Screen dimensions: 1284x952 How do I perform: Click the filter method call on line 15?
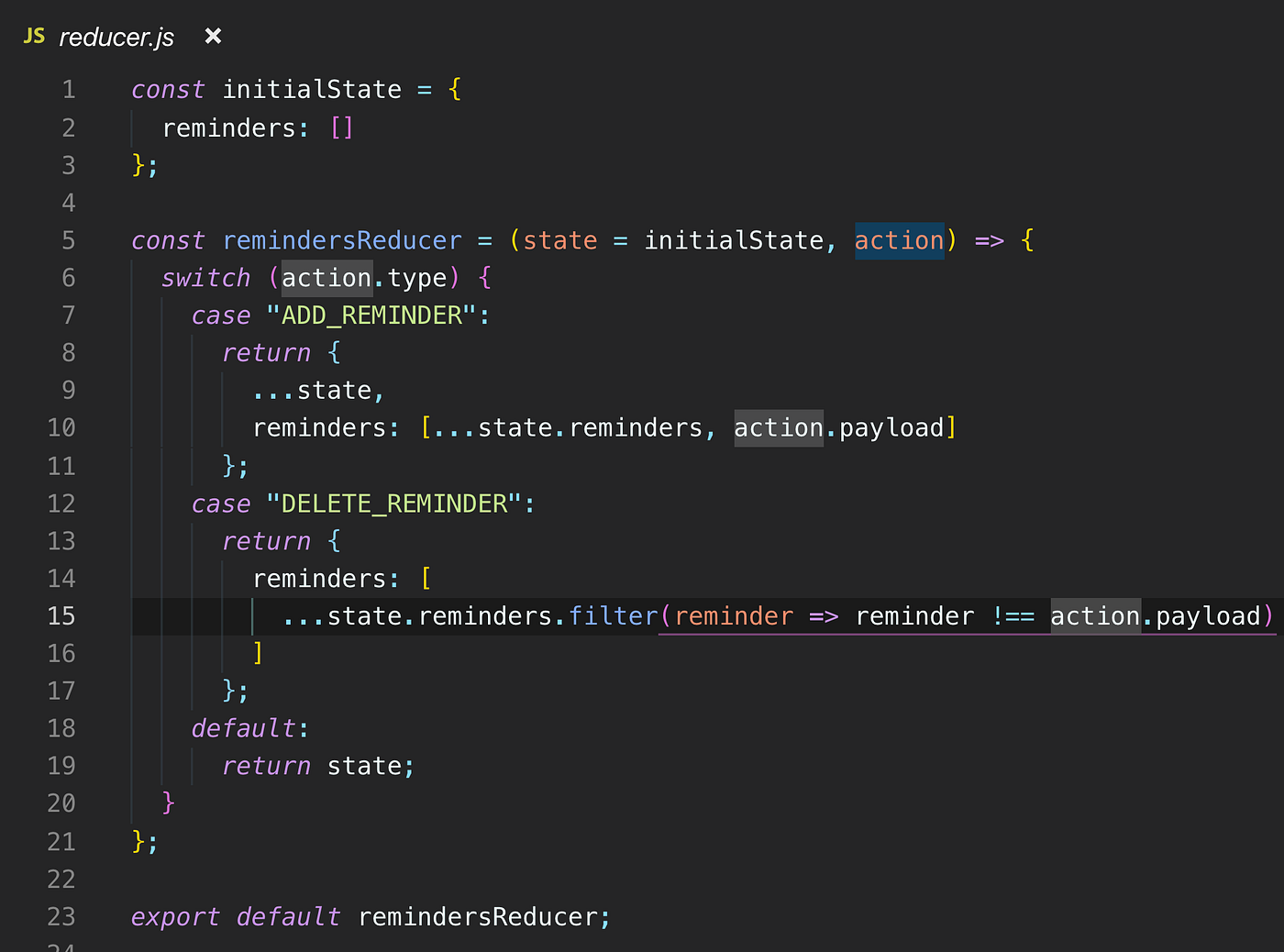[x=613, y=615]
